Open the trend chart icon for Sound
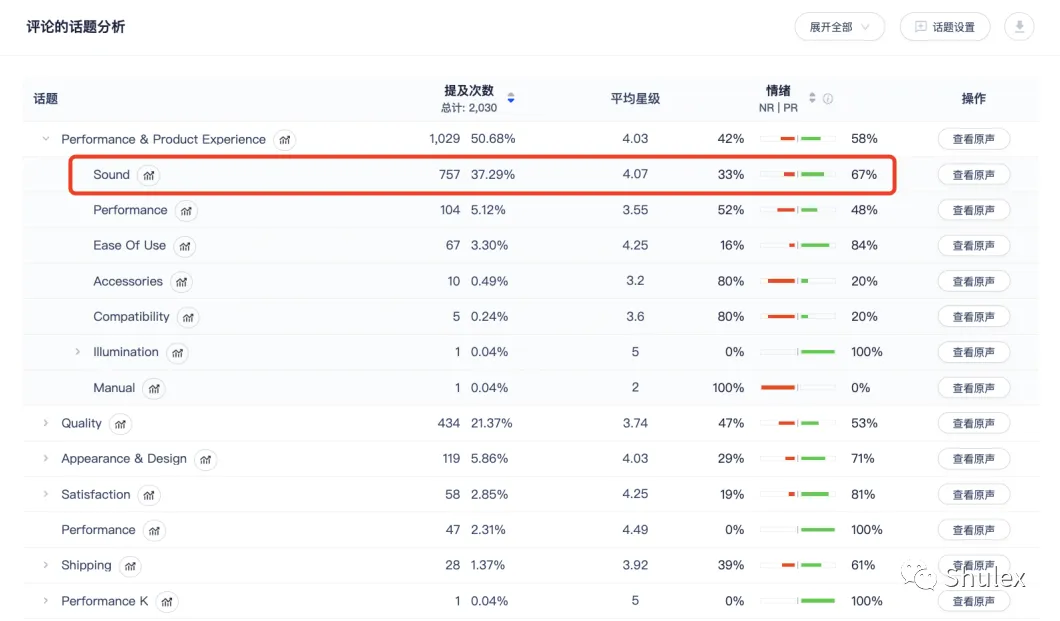 coord(149,175)
